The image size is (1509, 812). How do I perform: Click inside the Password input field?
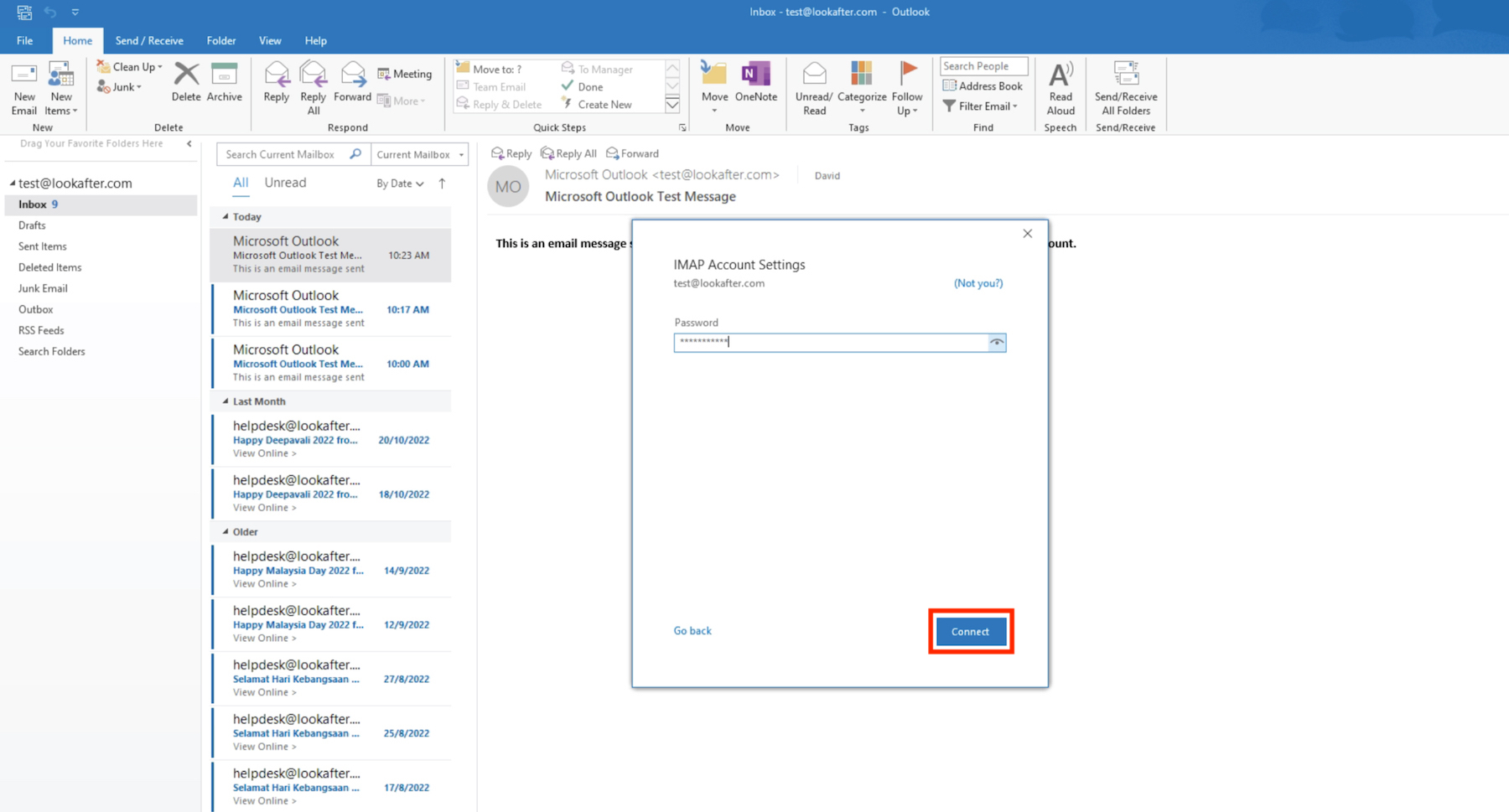tap(830, 342)
